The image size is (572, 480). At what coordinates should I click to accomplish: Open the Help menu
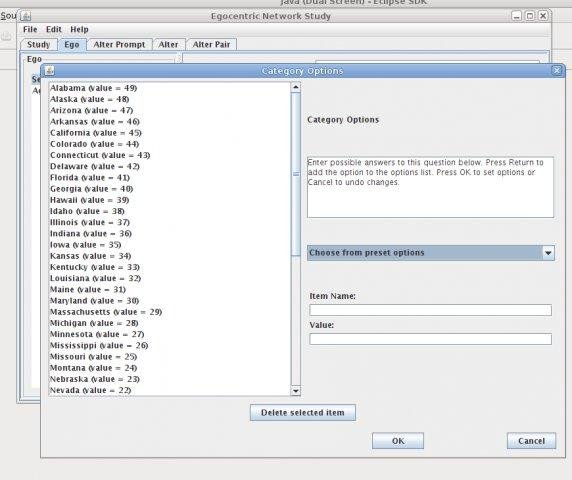[79, 30]
